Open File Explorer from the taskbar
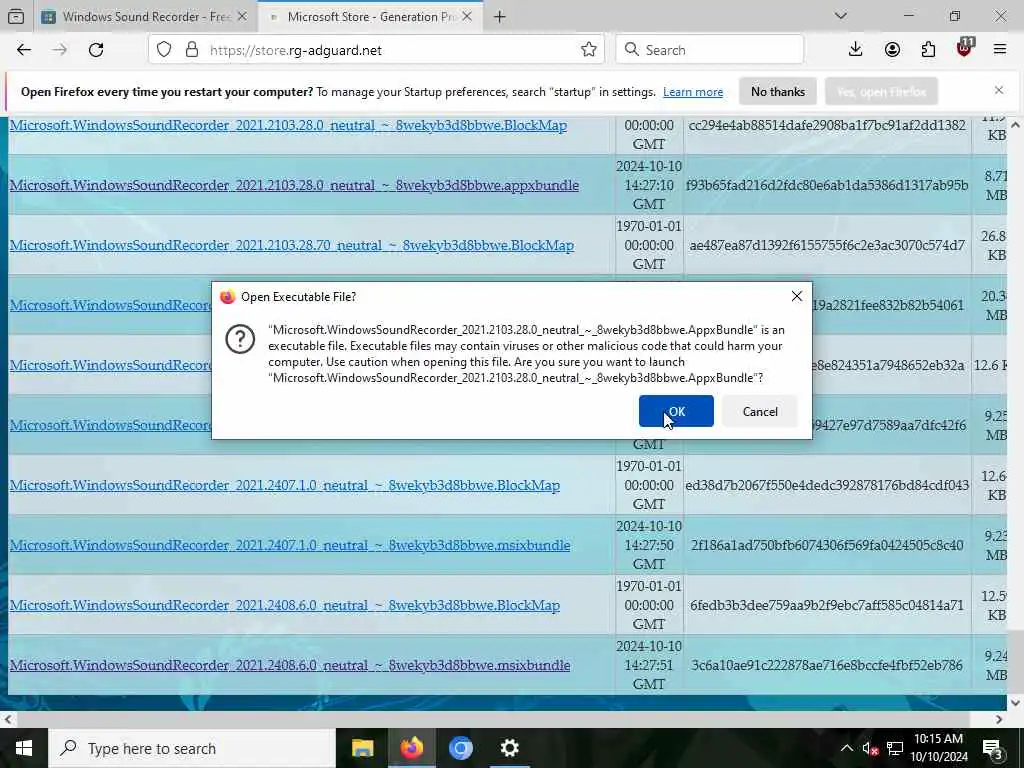Image resolution: width=1024 pixels, height=768 pixels. click(x=362, y=748)
